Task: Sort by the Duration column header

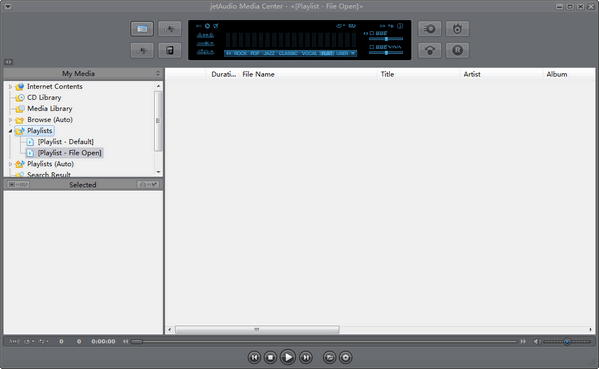Action: click(x=223, y=74)
